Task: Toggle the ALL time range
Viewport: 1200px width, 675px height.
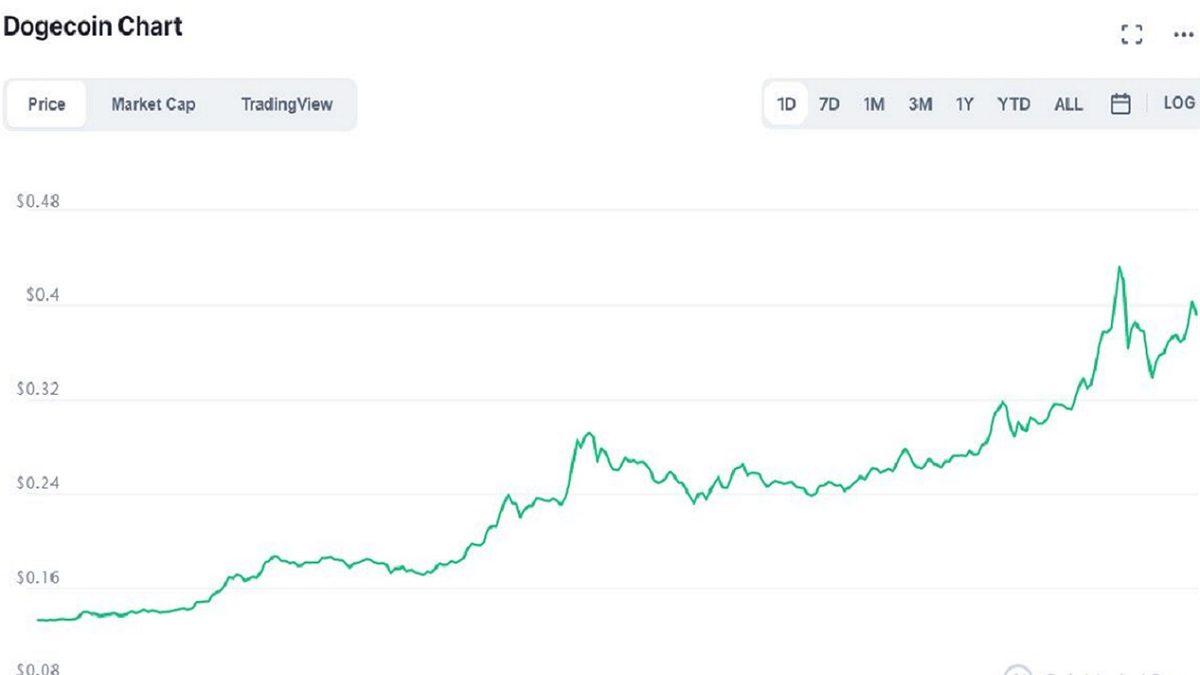Action: click(x=1068, y=103)
